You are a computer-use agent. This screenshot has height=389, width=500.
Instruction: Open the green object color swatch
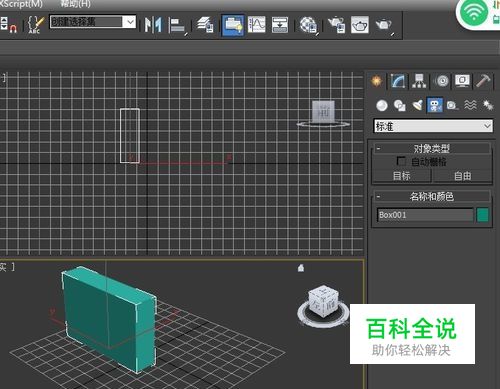pyautogui.click(x=483, y=215)
